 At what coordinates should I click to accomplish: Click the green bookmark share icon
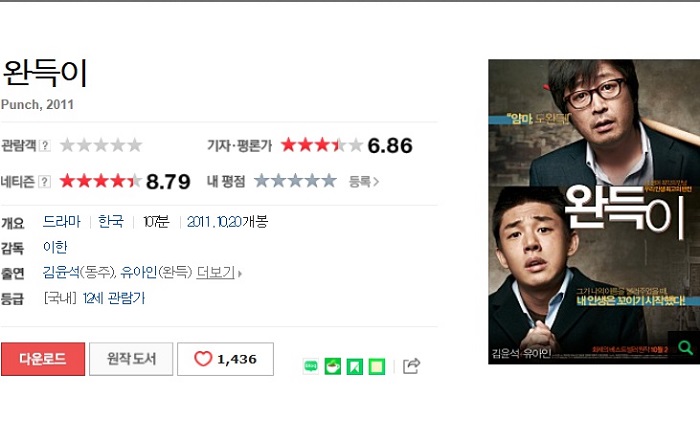click(x=355, y=366)
